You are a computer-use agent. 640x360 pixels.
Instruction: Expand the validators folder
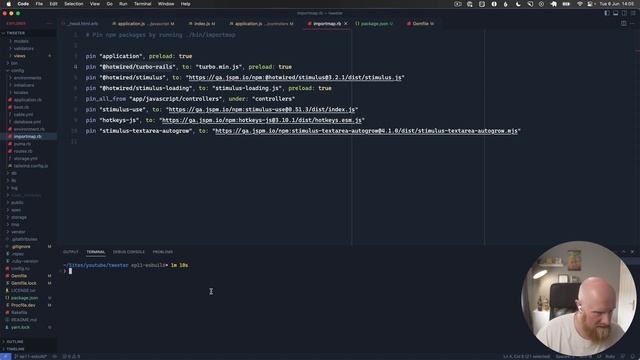coord(24,49)
